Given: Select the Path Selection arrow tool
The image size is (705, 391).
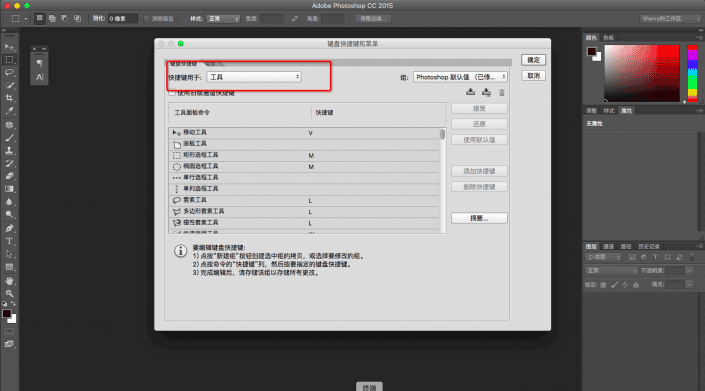Looking at the screenshot, I should 9,254.
